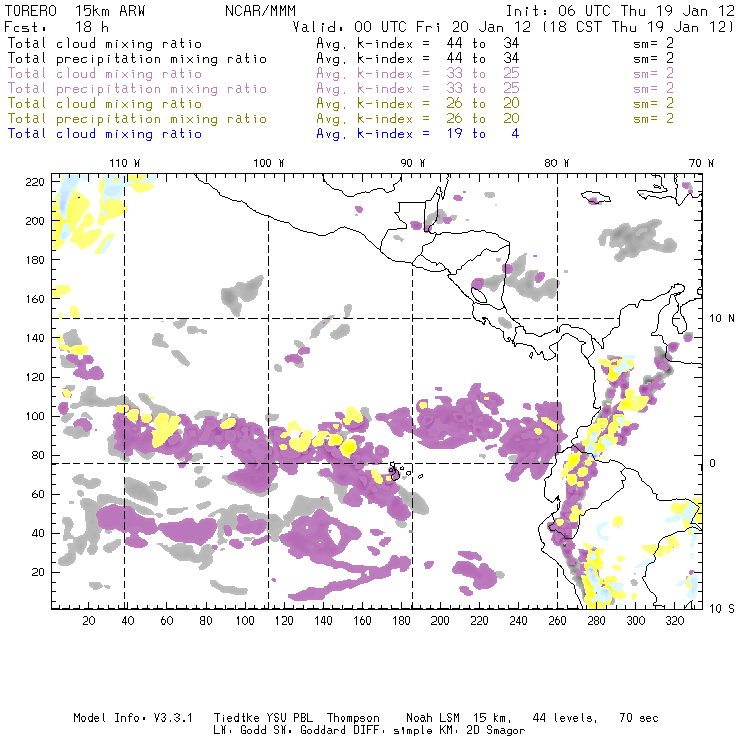Click the '0' equator latitude label
The height and width of the screenshot is (740, 740).
[x=713, y=463]
